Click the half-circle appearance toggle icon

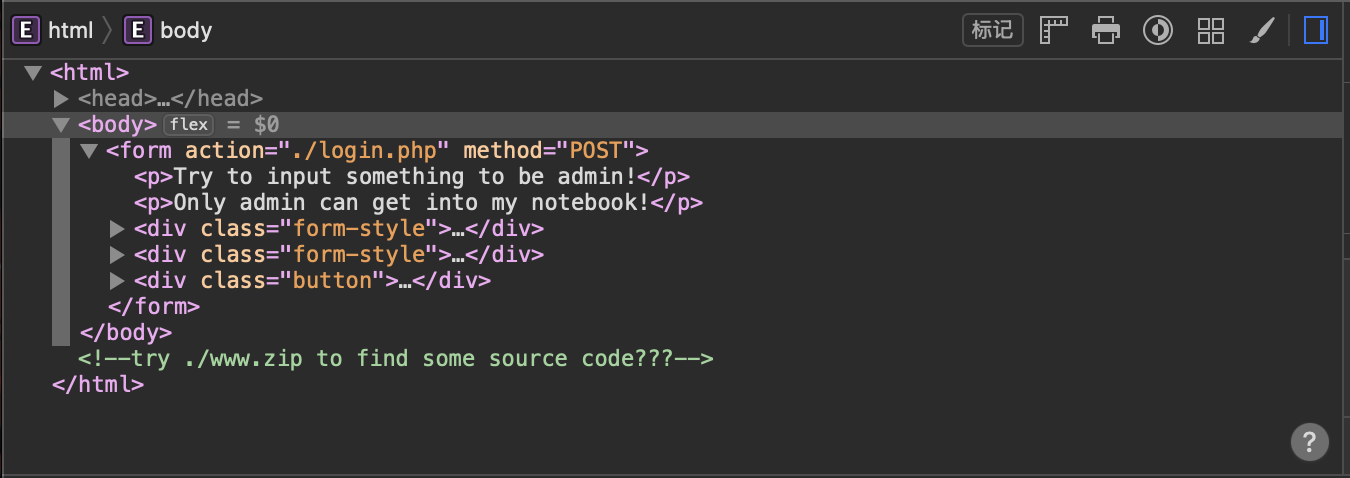(x=1158, y=30)
